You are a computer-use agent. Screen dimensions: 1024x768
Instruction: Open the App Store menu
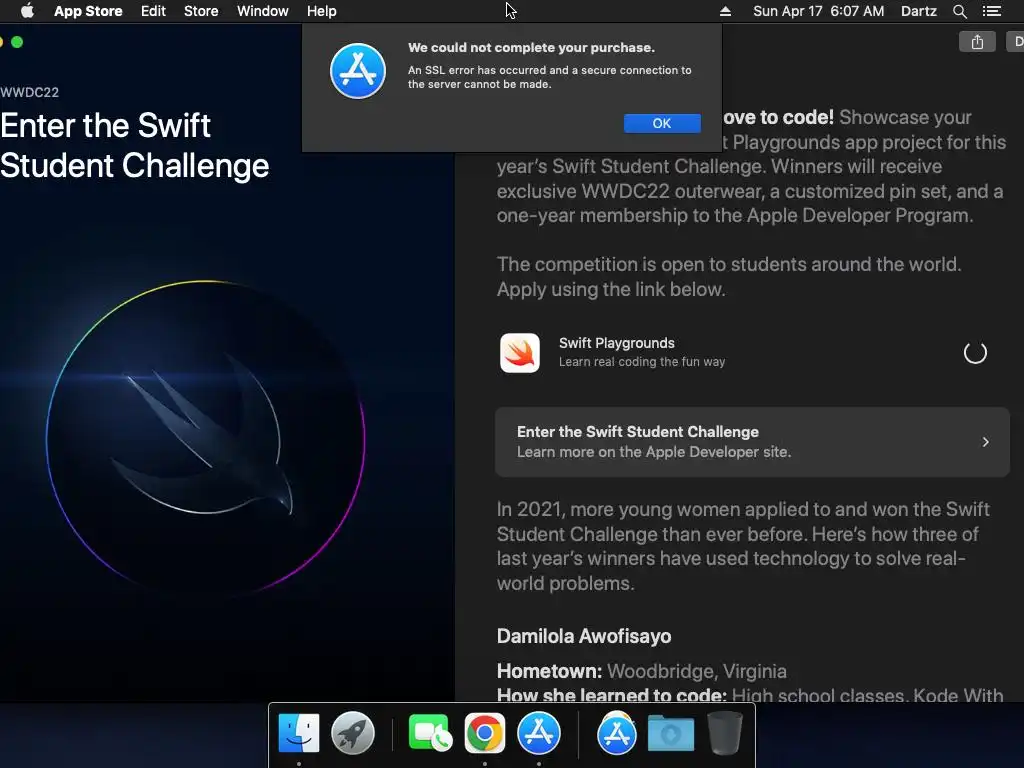coord(88,11)
